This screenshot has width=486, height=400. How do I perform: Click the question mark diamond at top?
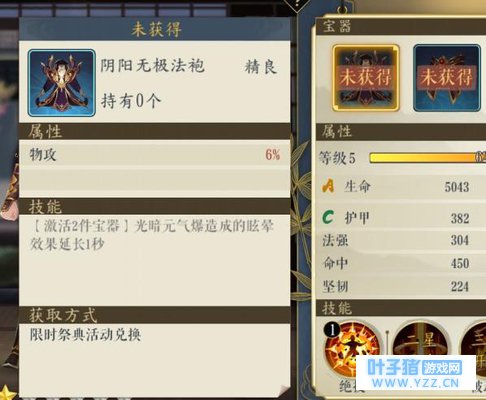(x=297, y=4)
